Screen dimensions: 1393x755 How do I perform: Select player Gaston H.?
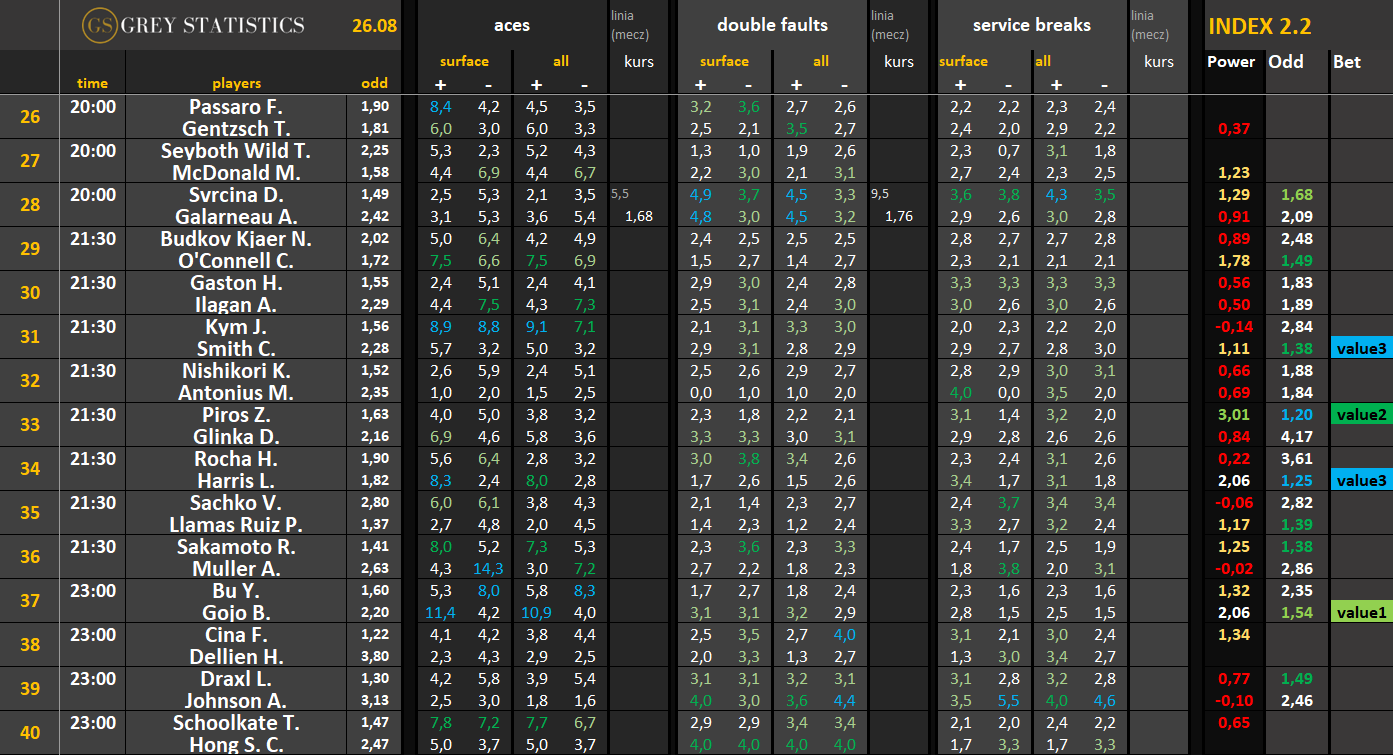[236, 282]
